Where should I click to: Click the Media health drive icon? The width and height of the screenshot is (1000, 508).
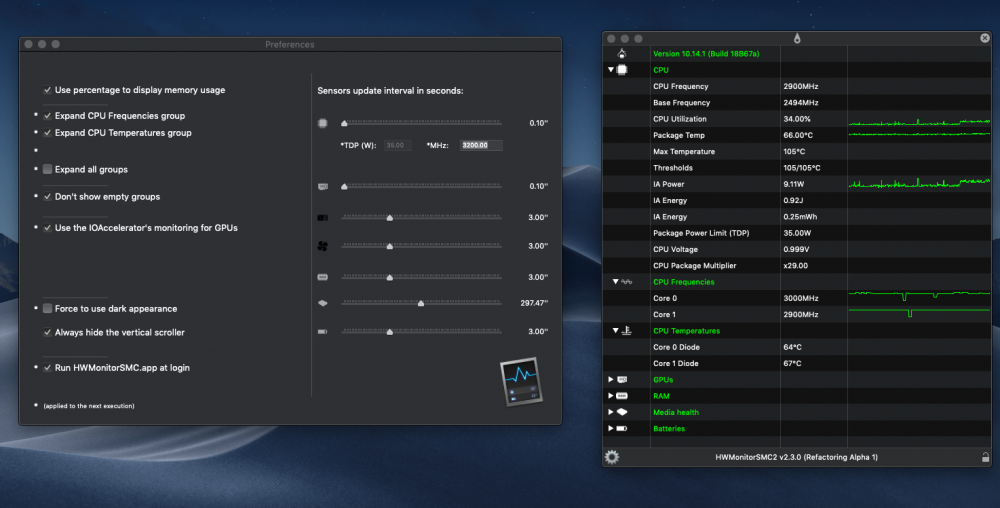pyautogui.click(x=622, y=412)
